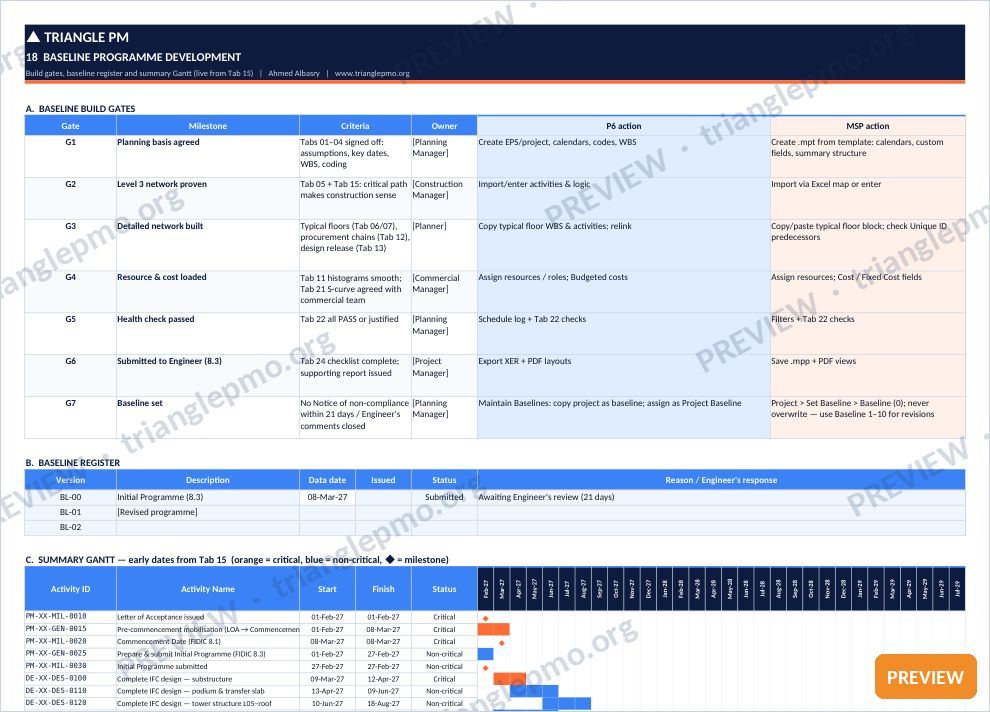This screenshot has width=990, height=712.
Task: Select the P6 action column header
Action: [624, 126]
